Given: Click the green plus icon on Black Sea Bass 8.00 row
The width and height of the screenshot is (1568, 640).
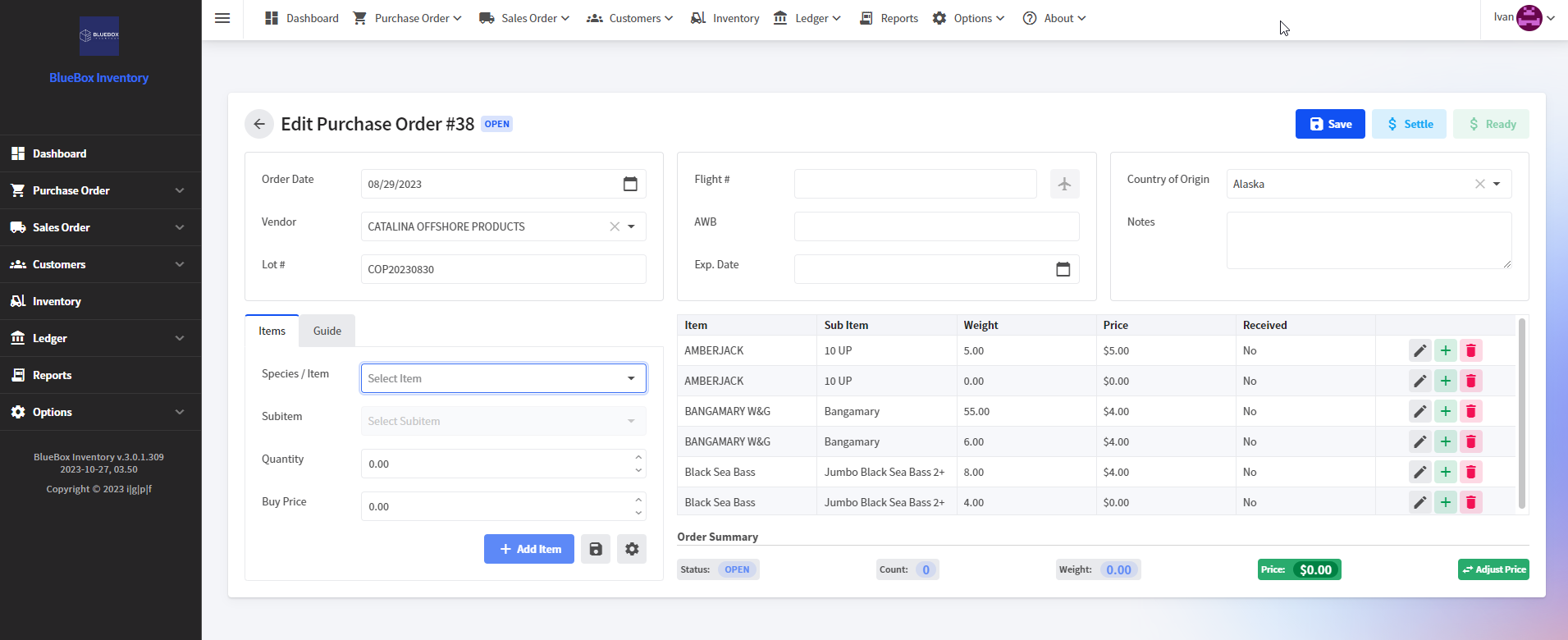Looking at the screenshot, I should point(1445,472).
